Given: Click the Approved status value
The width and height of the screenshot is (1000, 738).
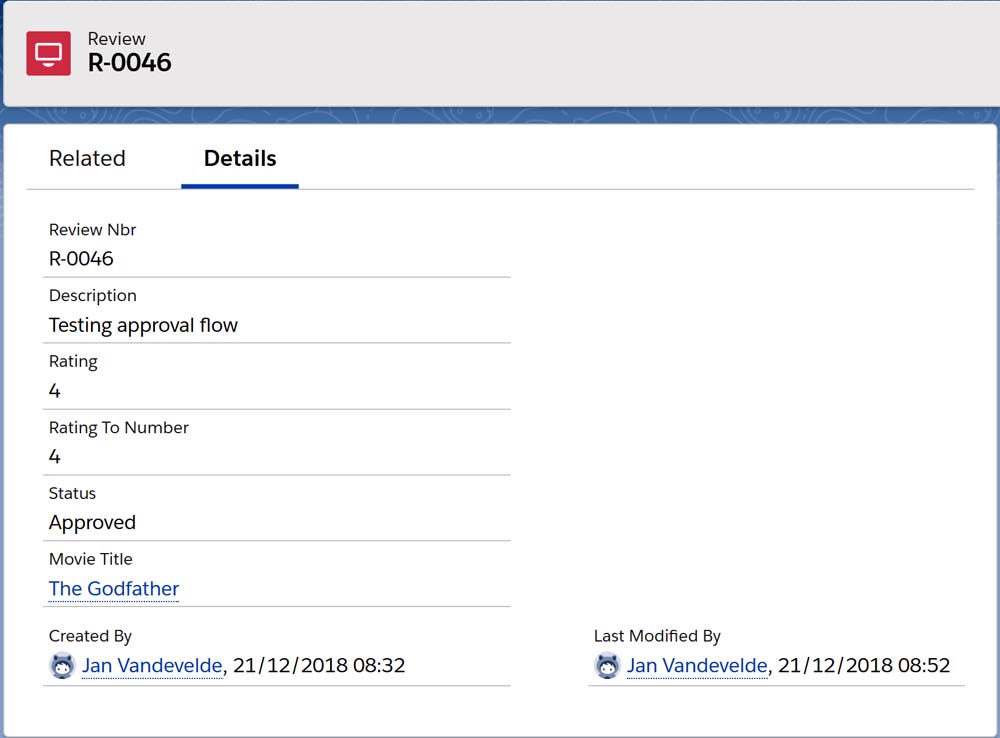Looking at the screenshot, I should [92, 523].
